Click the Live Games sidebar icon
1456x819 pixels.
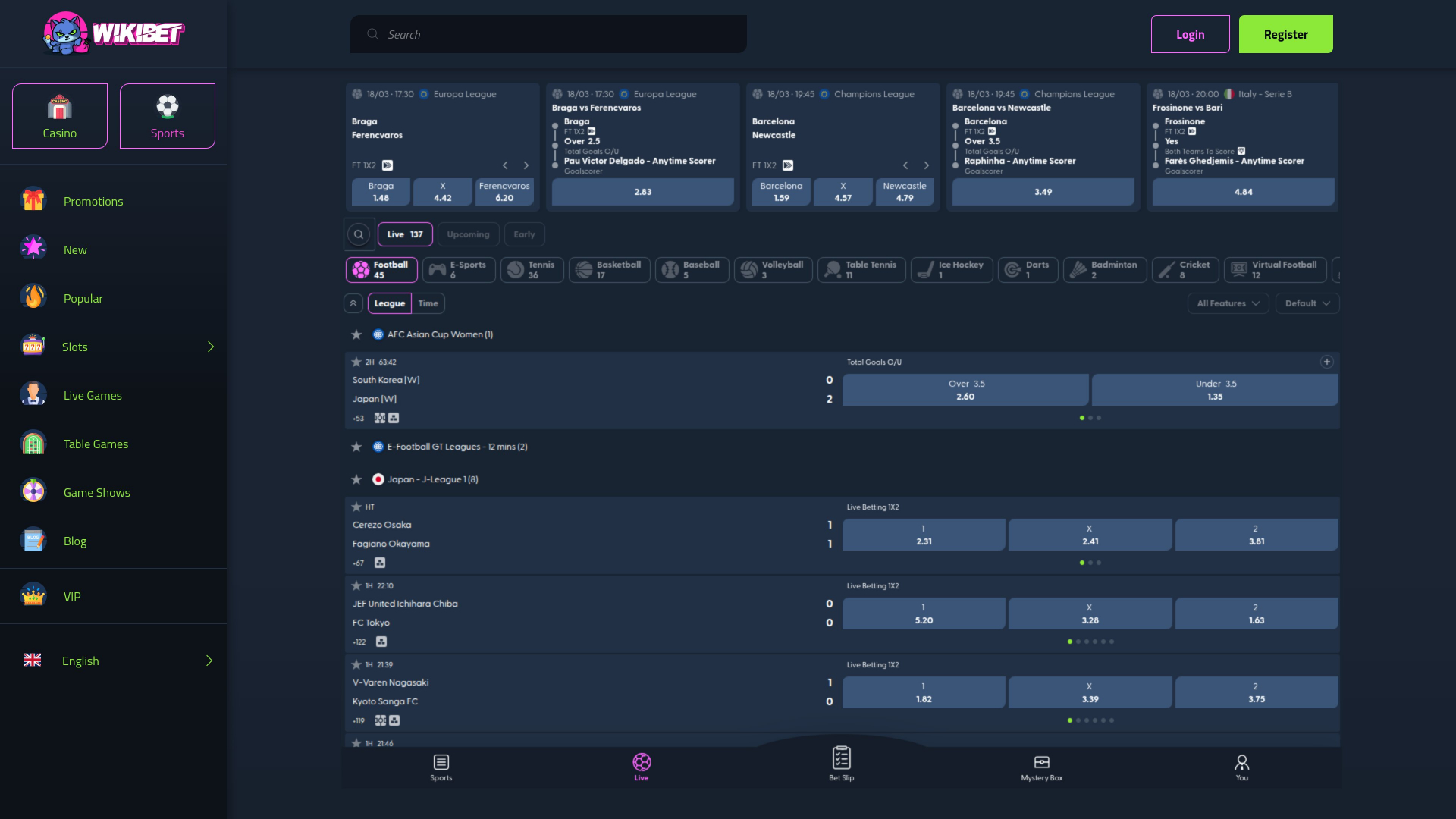(33, 394)
